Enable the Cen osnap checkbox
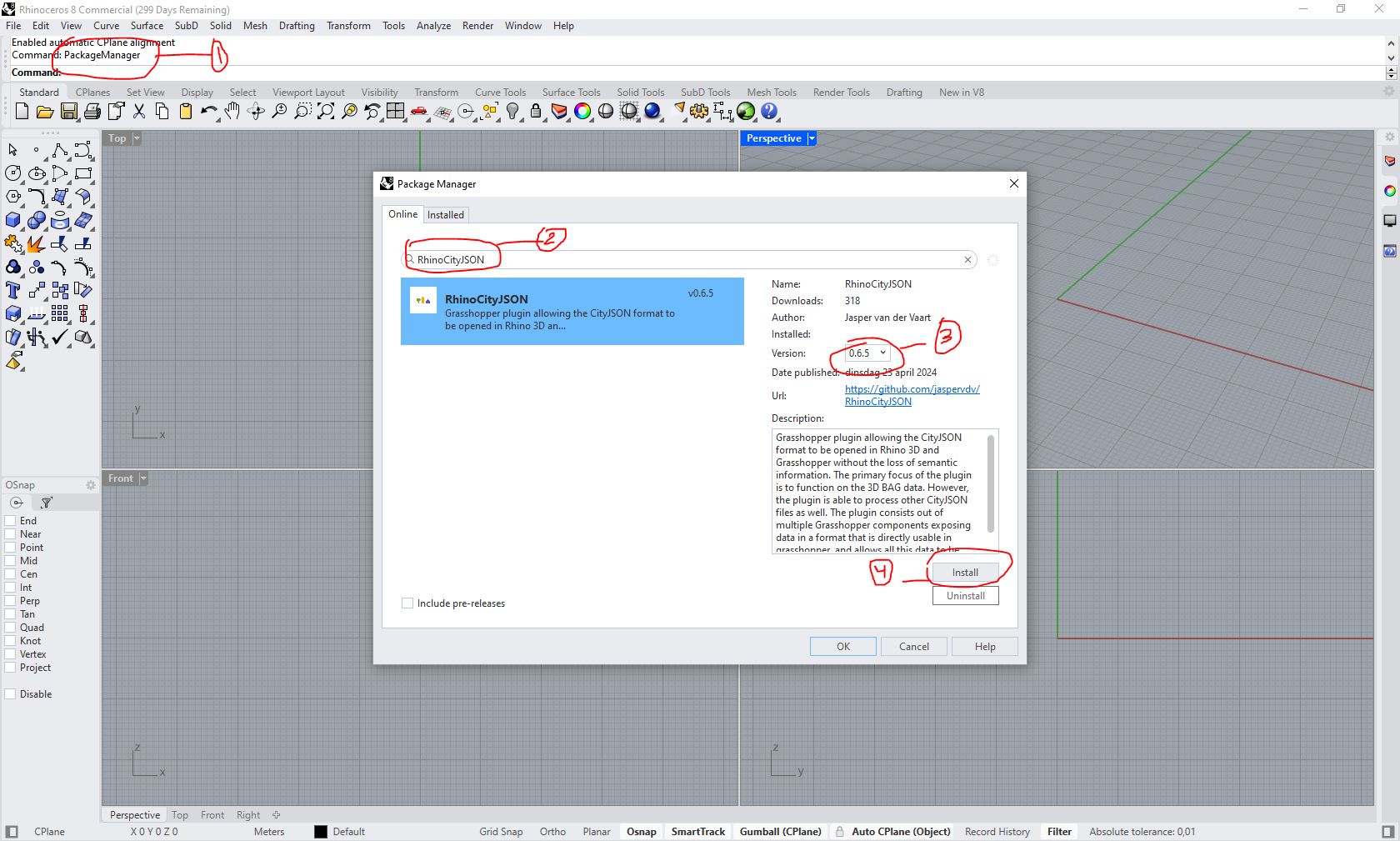Screen dimensions: 1400x841 pos(11,573)
